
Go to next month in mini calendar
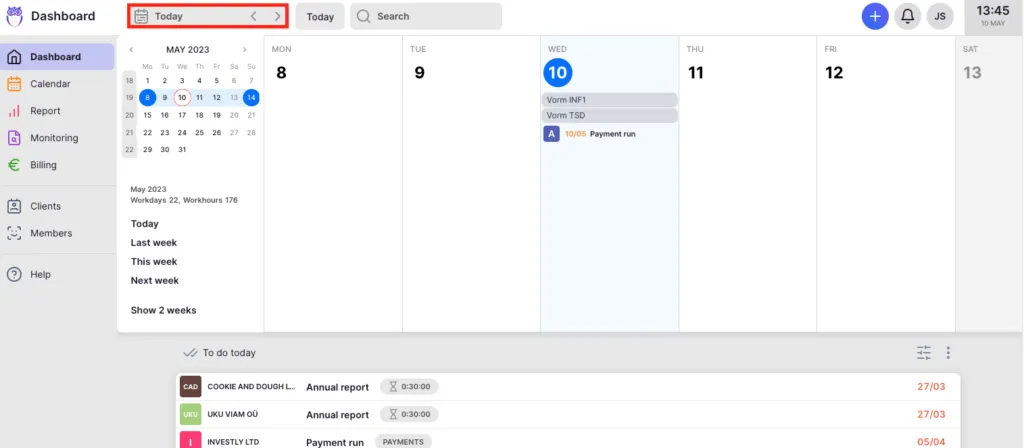pyautogui.click(x=245, y=50)
